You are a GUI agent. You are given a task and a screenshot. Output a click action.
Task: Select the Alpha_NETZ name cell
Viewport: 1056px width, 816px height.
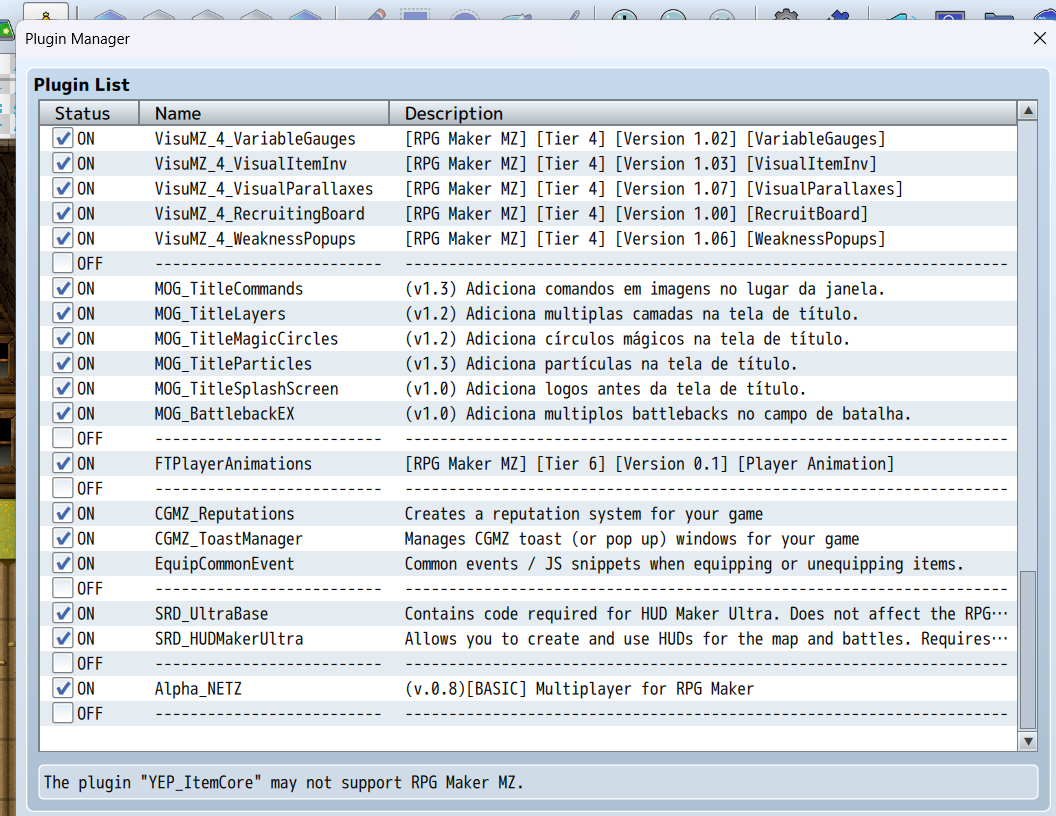coord(198,689)
